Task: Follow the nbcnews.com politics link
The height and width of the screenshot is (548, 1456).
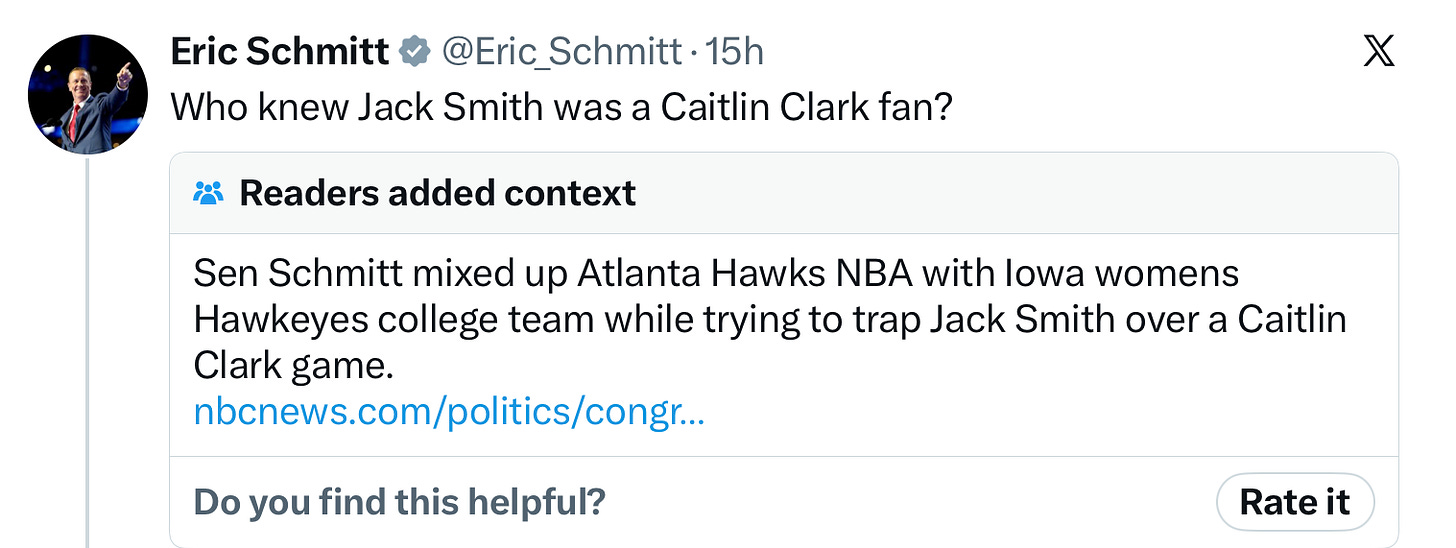Action: [x=449, y=413]
